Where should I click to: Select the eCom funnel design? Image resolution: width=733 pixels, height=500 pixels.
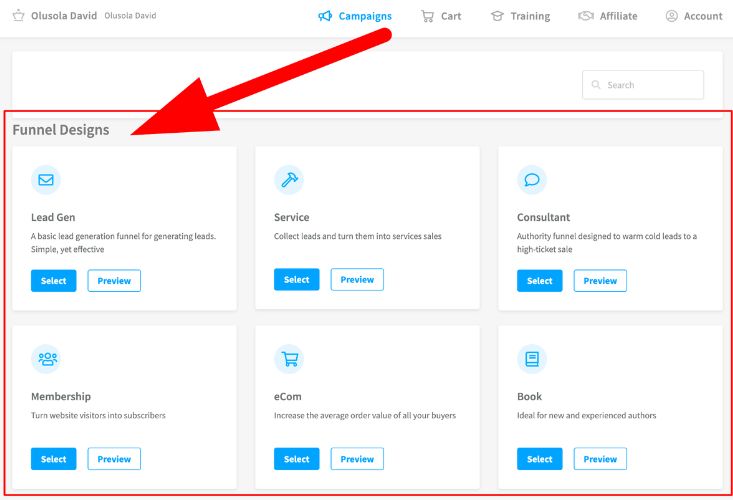tap(297, 459)
